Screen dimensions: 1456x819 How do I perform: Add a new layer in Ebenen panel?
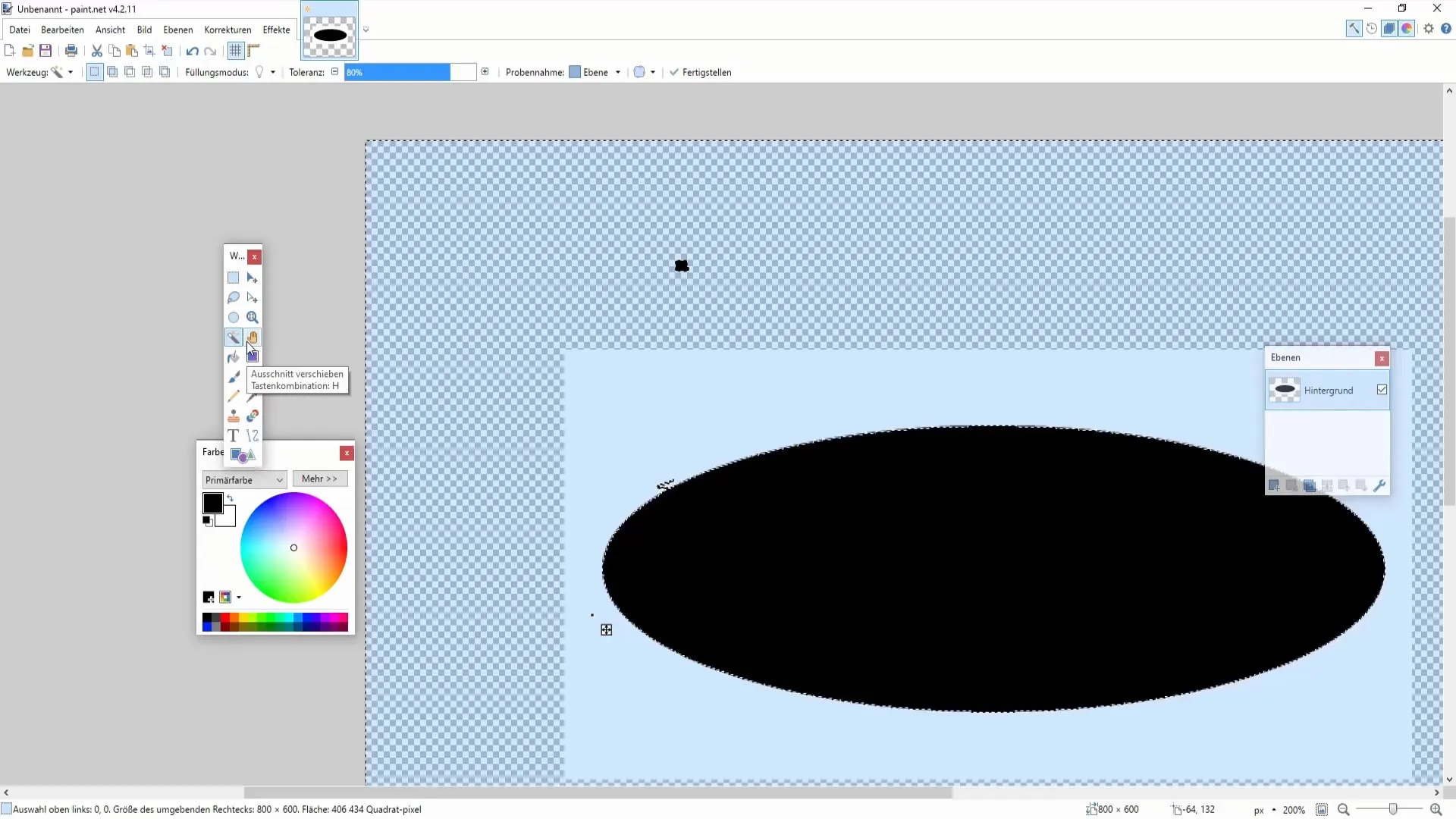point(1274,485)
